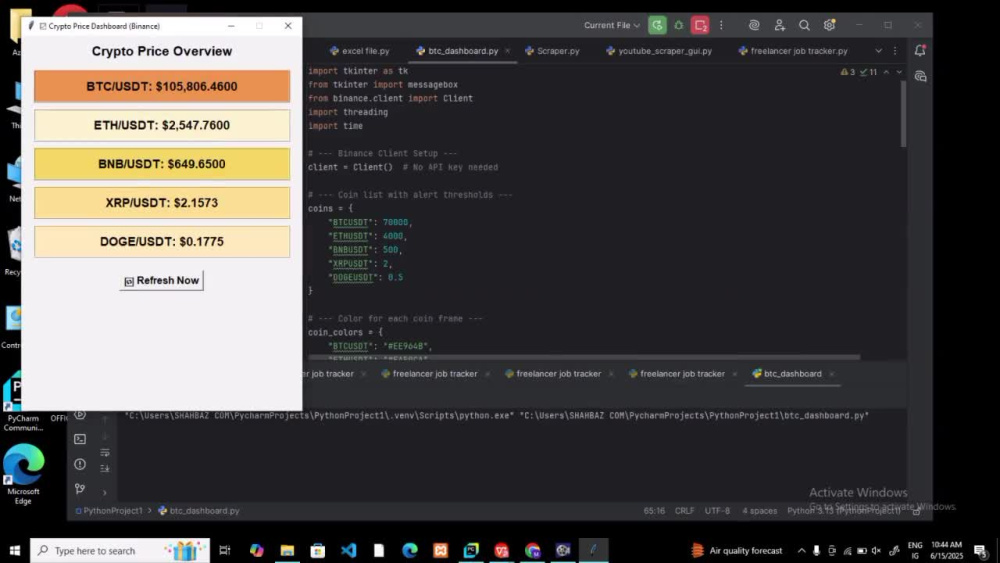Open the Git version control tool icon
The height and width of the screenshot is (563, 1000).
coord(80,489)
